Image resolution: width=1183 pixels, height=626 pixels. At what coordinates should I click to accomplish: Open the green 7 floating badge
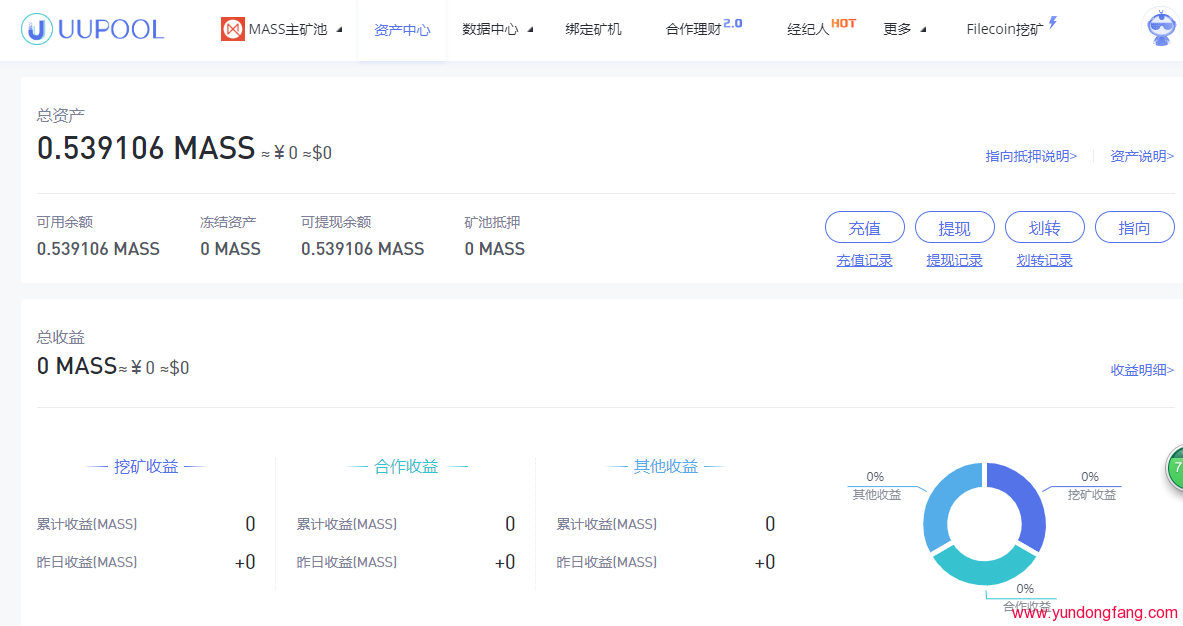click(x=1176, y=468)
